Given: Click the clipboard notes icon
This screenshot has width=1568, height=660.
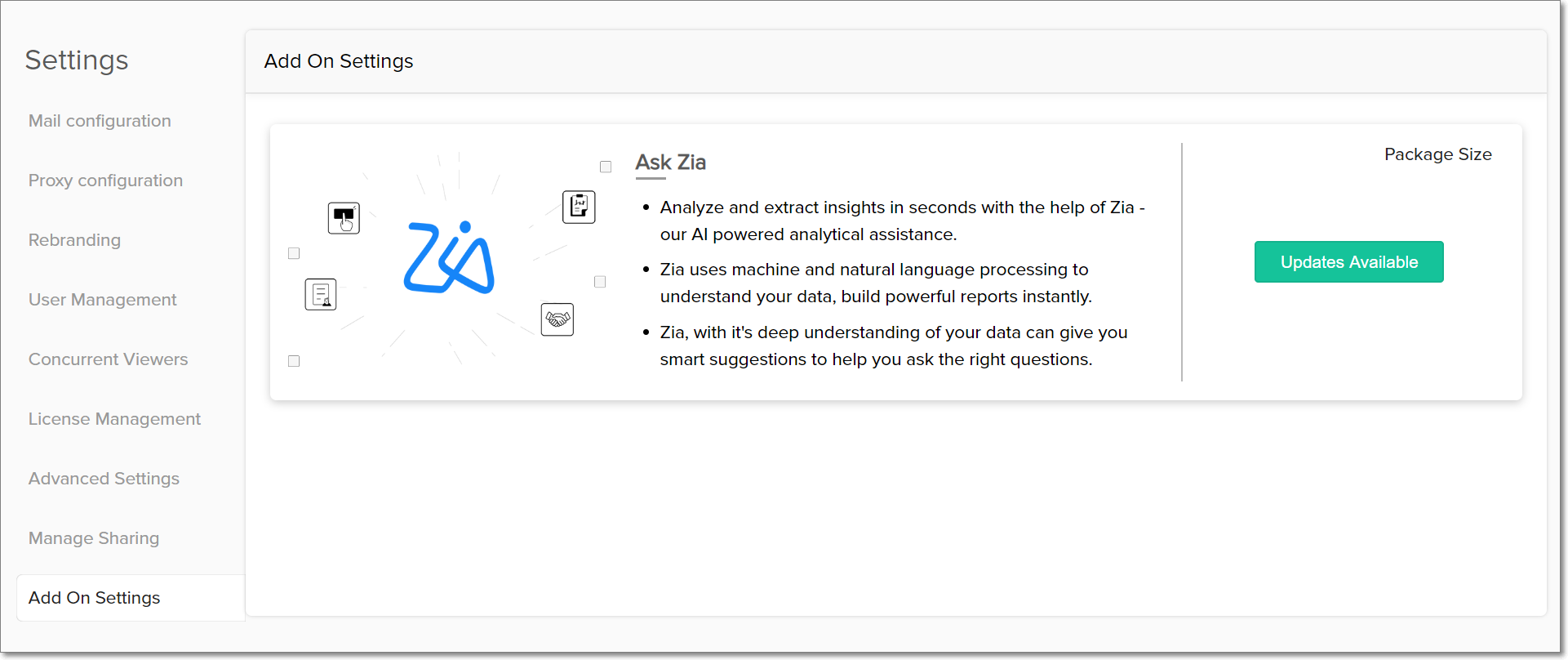Looking at the screenshot, I should coord(579,207).
